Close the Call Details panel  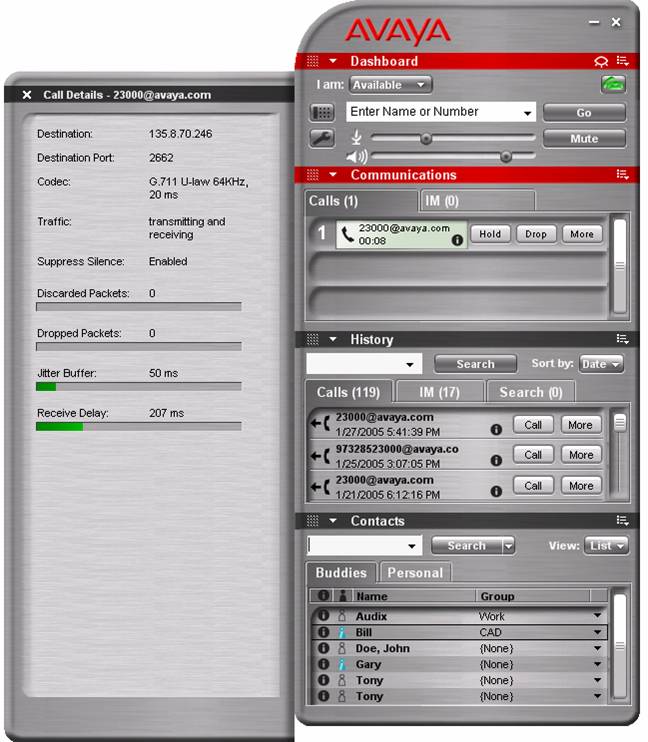tap(27, 95)
